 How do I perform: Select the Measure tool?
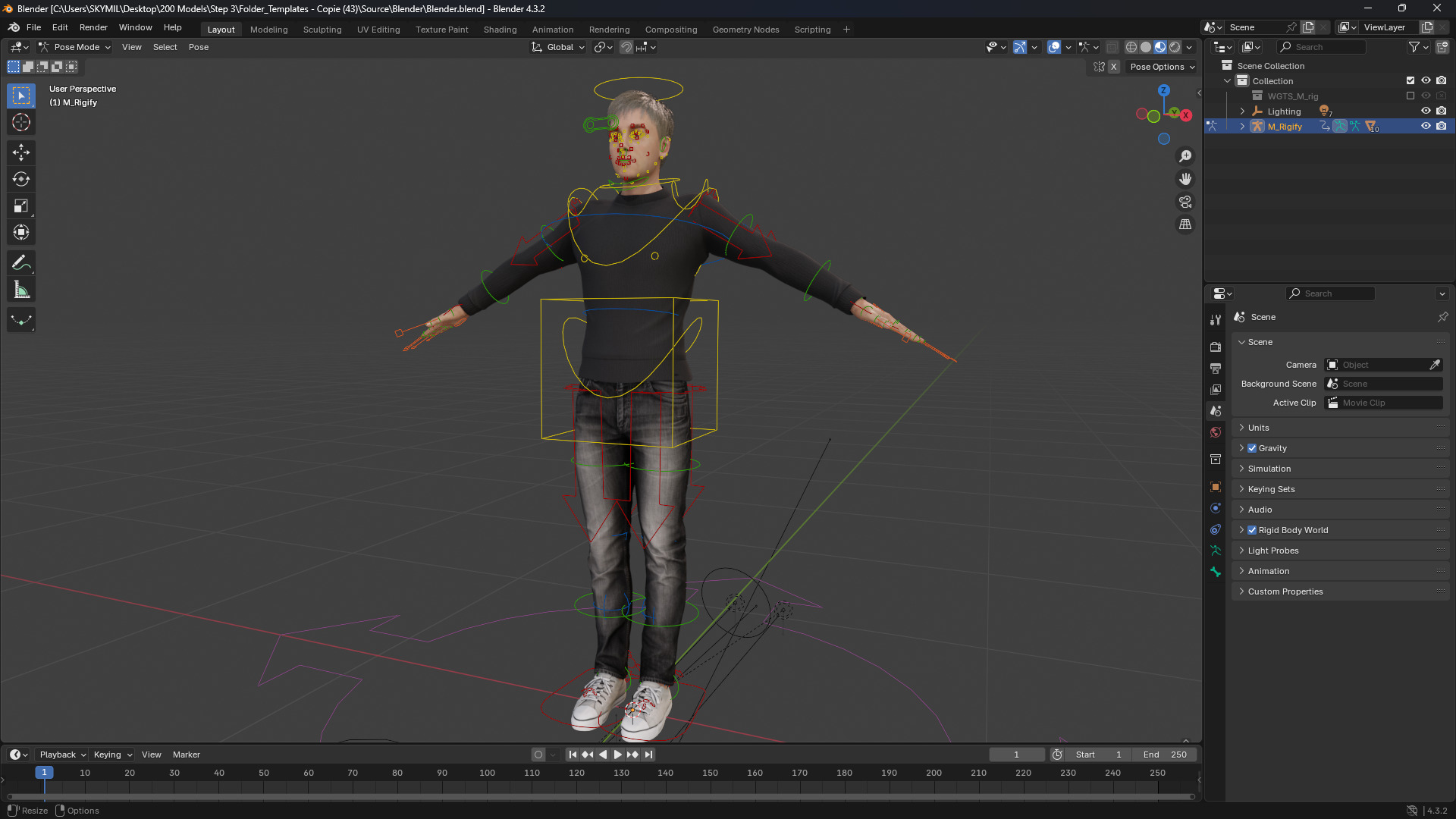[21, 290]
